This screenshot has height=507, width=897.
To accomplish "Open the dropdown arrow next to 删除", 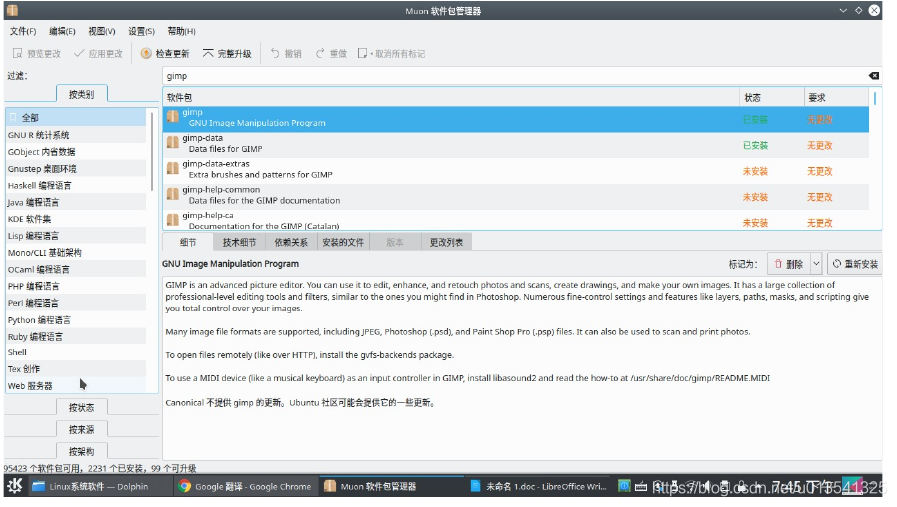I will click(x=816, y=264).
